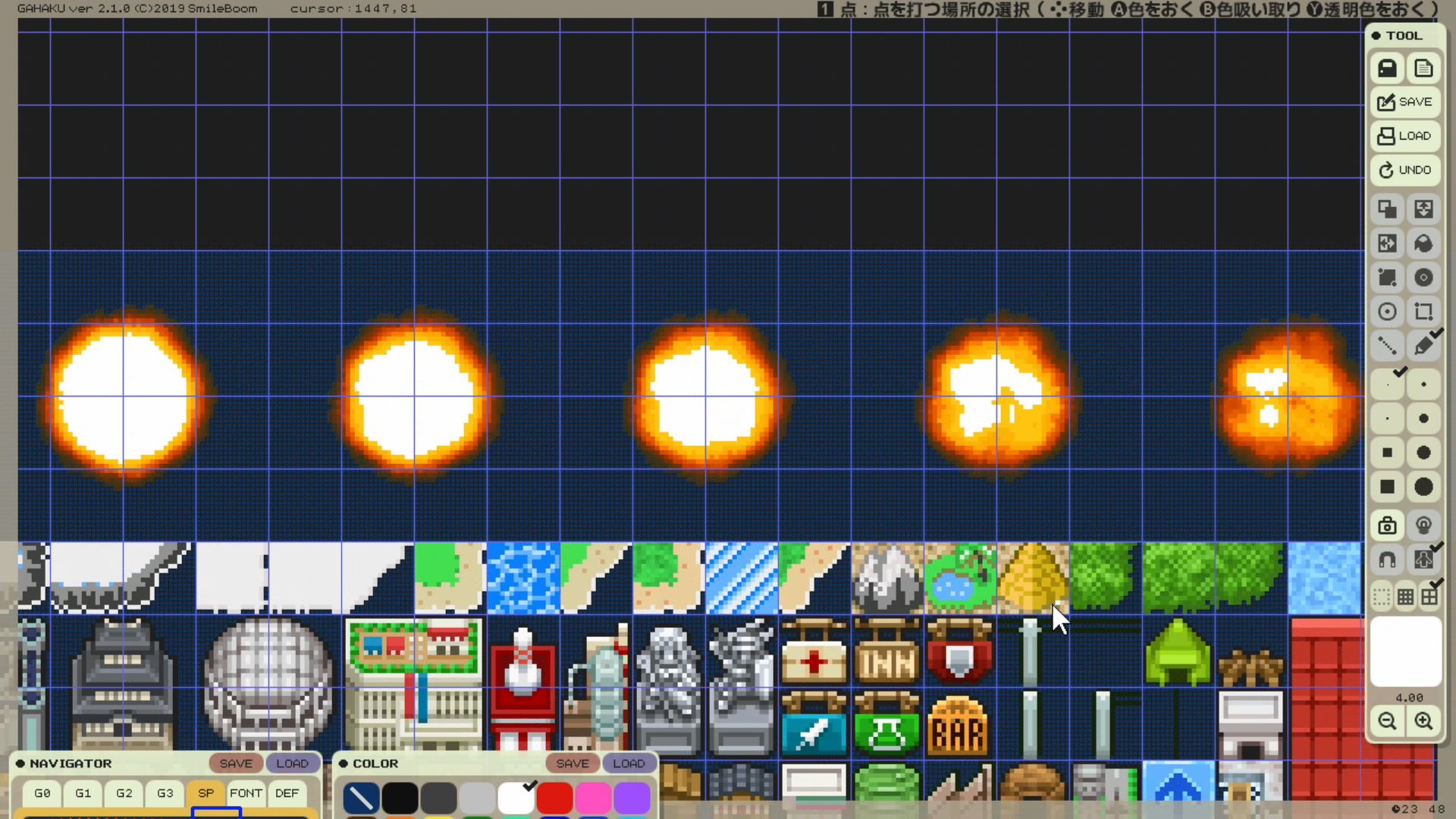Select the purple color swatch
1456x819 pixels.
pyautogui.click(x=632, y=798)
